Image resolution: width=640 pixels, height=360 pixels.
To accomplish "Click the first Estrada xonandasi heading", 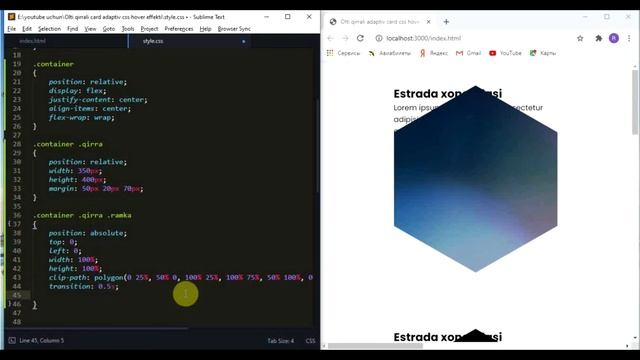I will pos(448,93).
